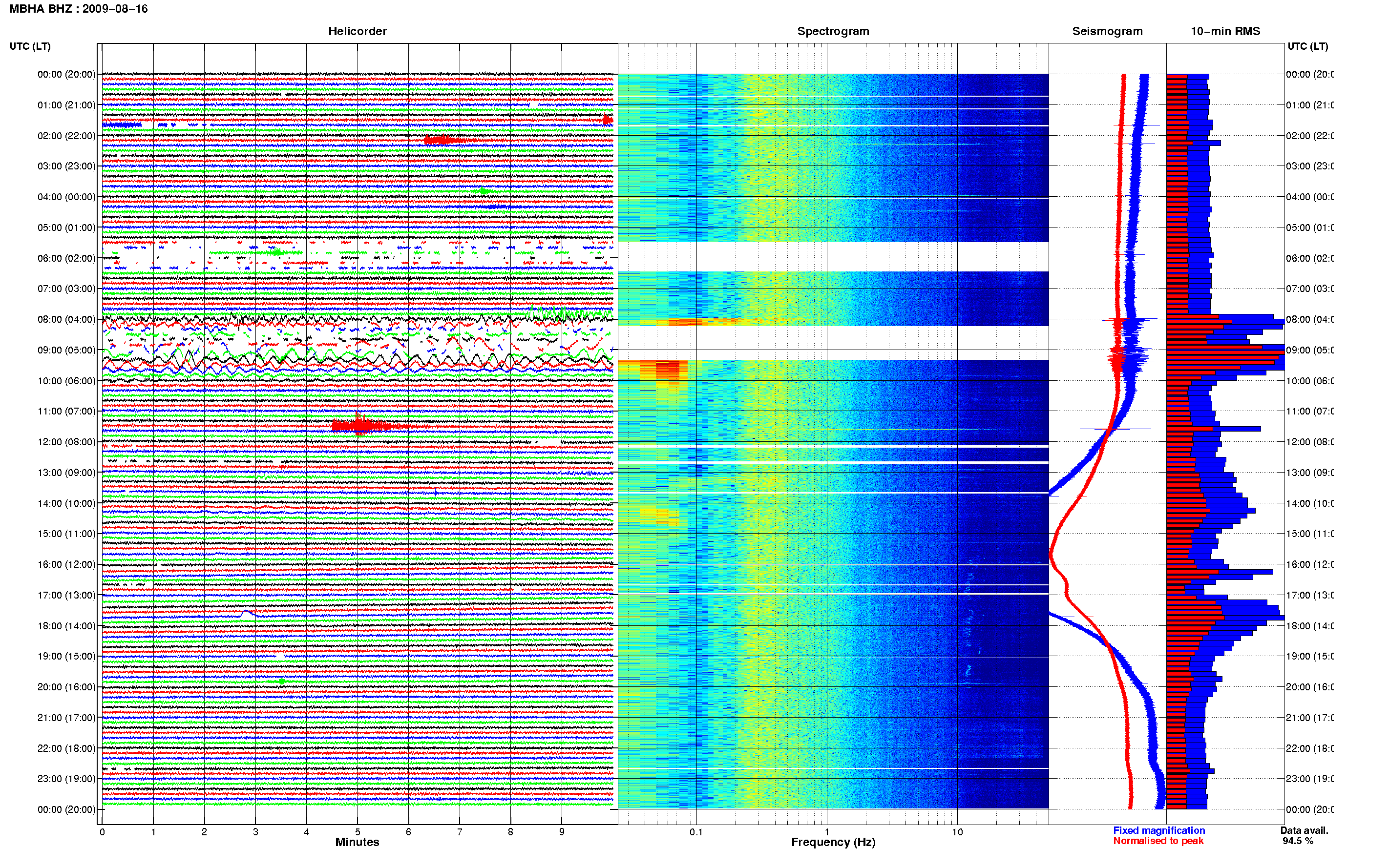The width and height of the screenshot is (1389, 868).
Task: Click the large red earthquake burst on the helicorder
Action: (x=367, y=425)
